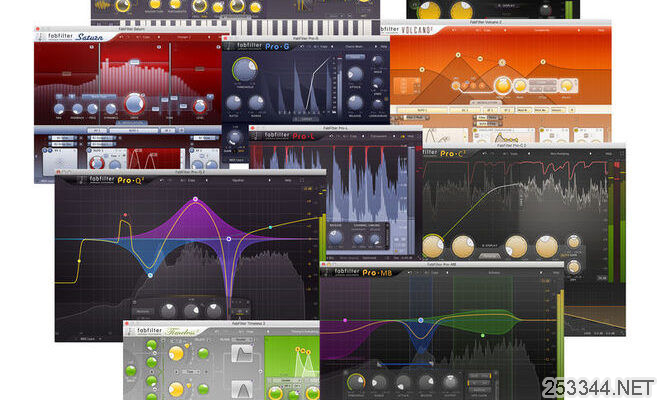Select the lower filter shape thumbnail in Timeless 2

click(x=242, y=389)
